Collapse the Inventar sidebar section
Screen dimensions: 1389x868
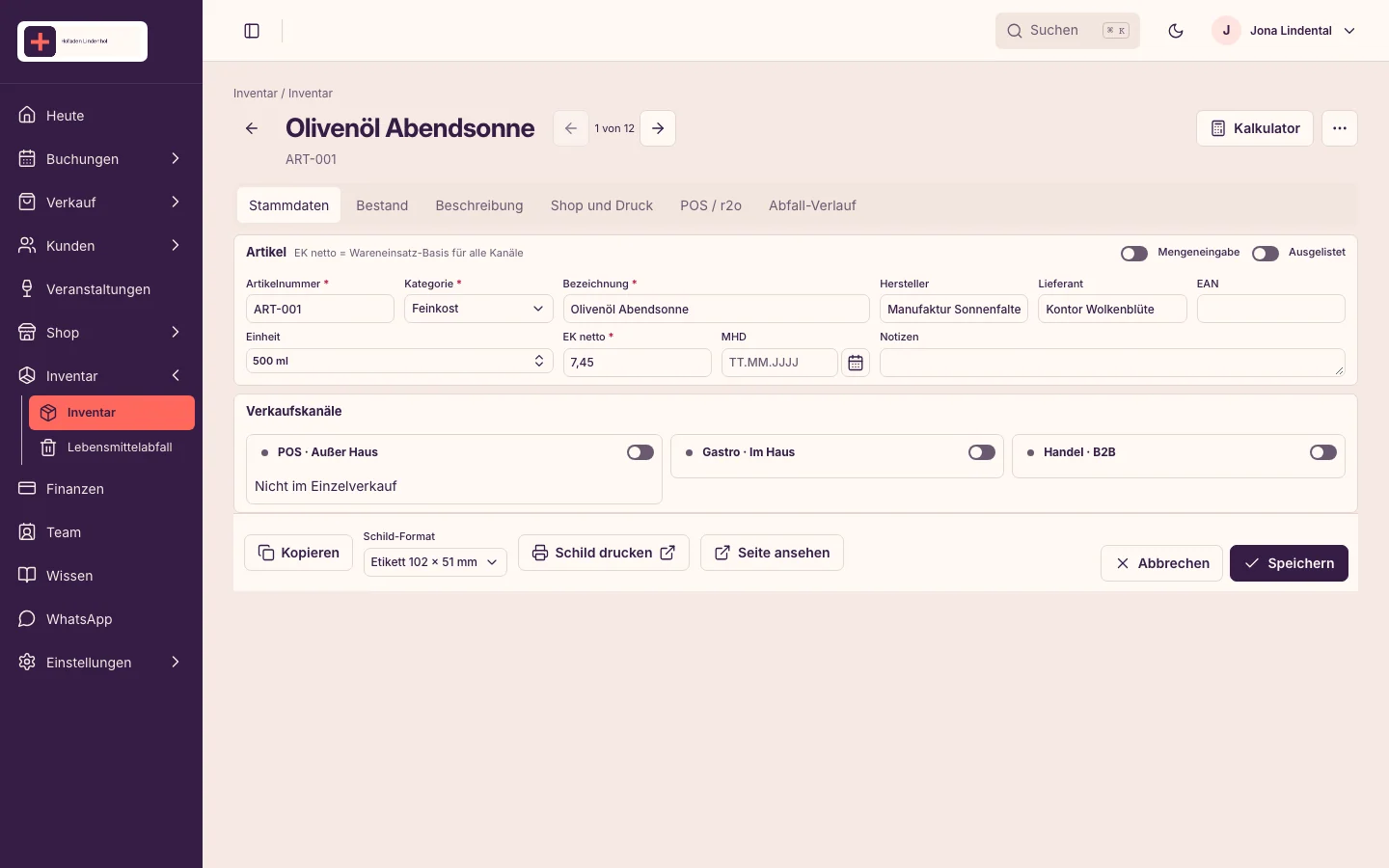(101, 376)
